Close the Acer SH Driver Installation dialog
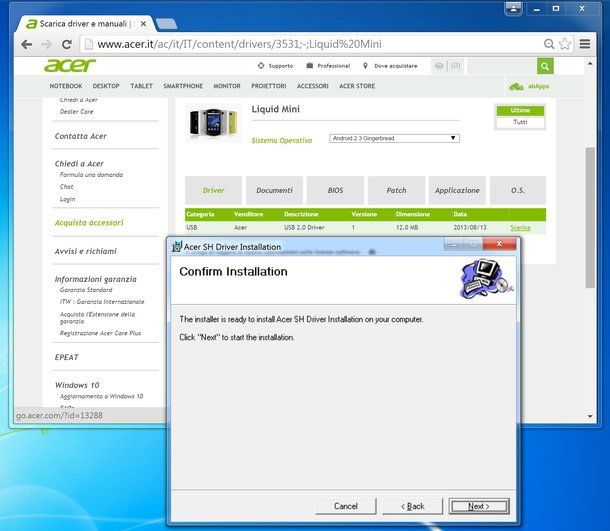610x531 pixels. [499, 244]
